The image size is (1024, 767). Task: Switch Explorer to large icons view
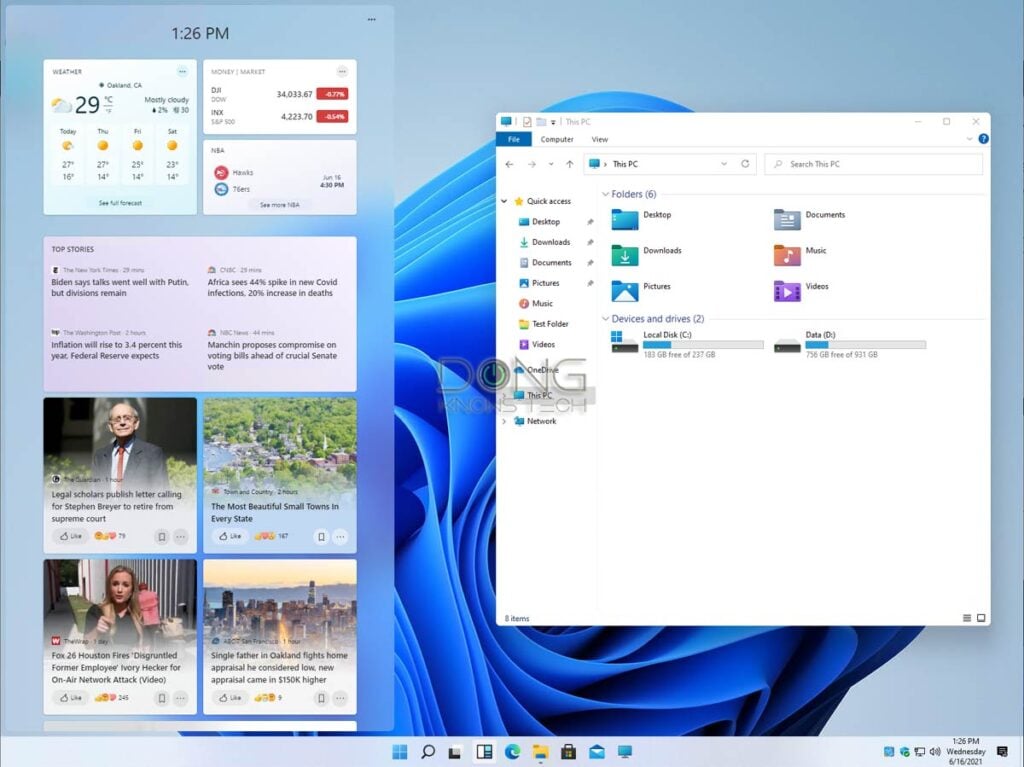(x=981, y=618)
